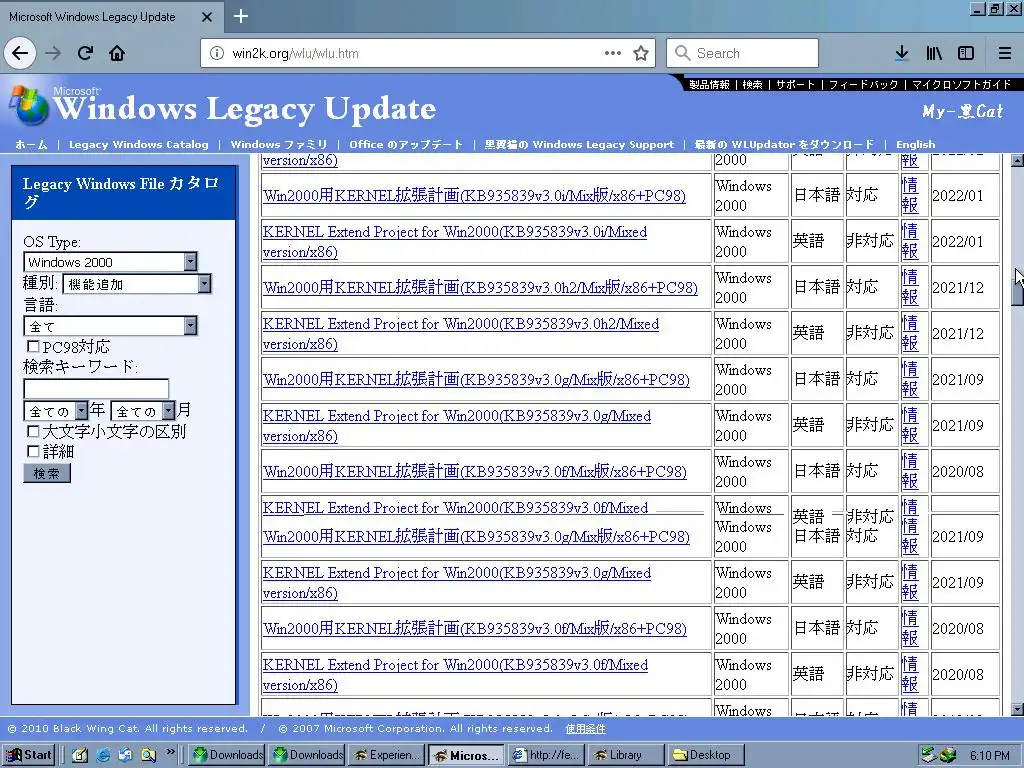Click page scrollbar up arrow

coord(1017,160)
